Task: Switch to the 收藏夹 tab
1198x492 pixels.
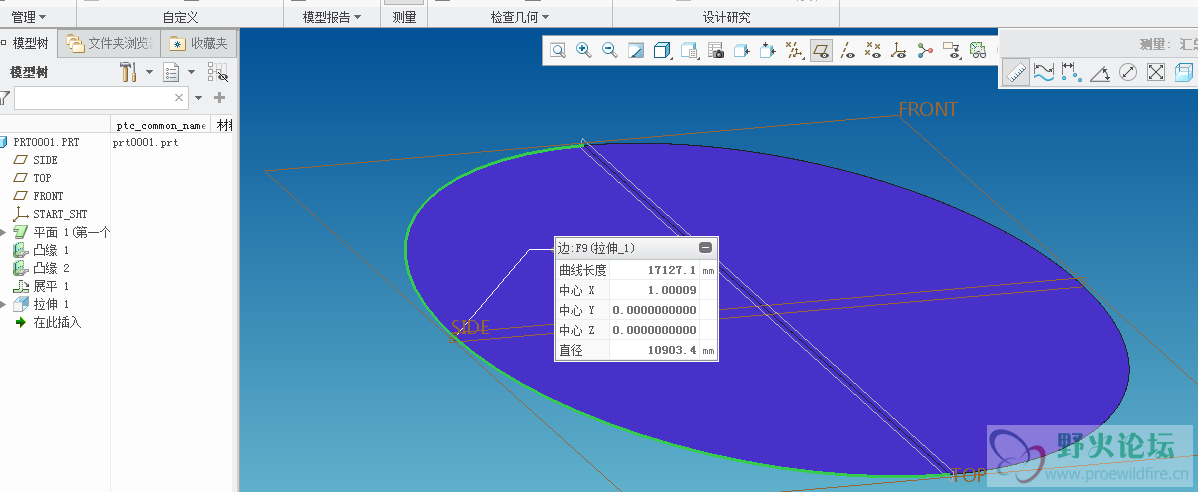Action: click(199, 44)
